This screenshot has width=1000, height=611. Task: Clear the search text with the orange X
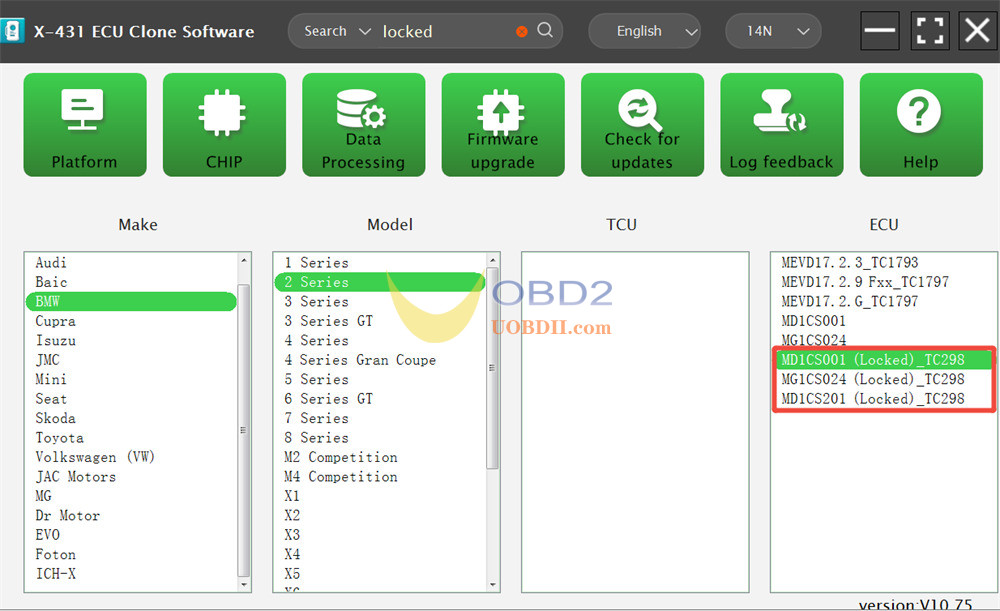[522, 31]
